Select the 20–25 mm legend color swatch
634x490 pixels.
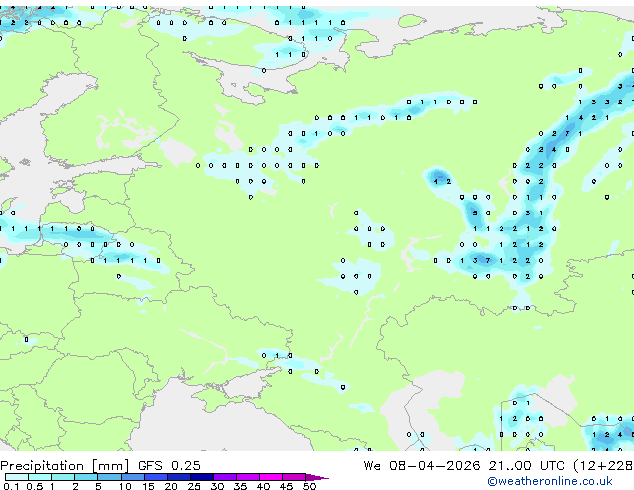[x=178, y=477]
